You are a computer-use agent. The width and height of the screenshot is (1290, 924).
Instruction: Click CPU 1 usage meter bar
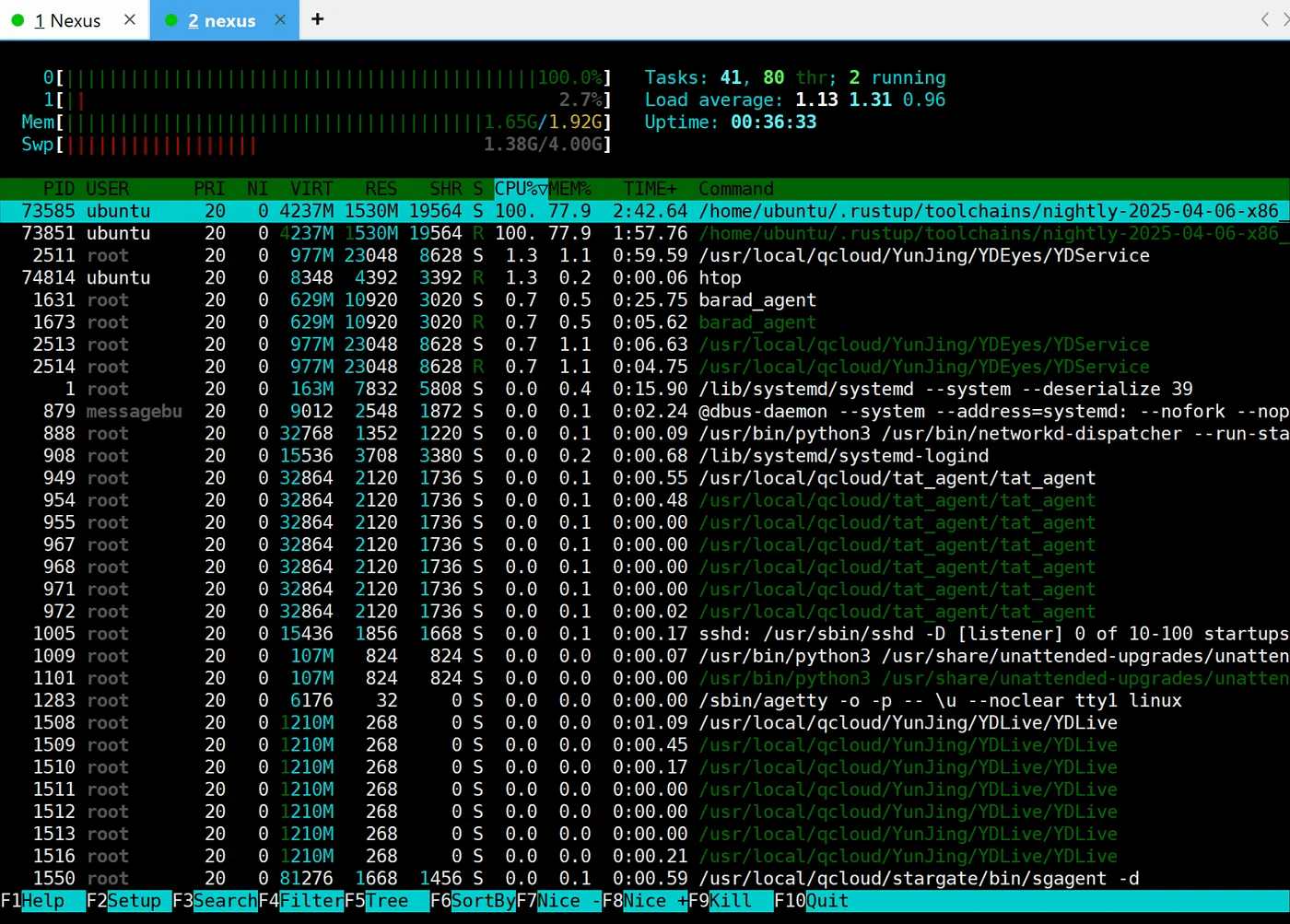[x=328, y=99]
